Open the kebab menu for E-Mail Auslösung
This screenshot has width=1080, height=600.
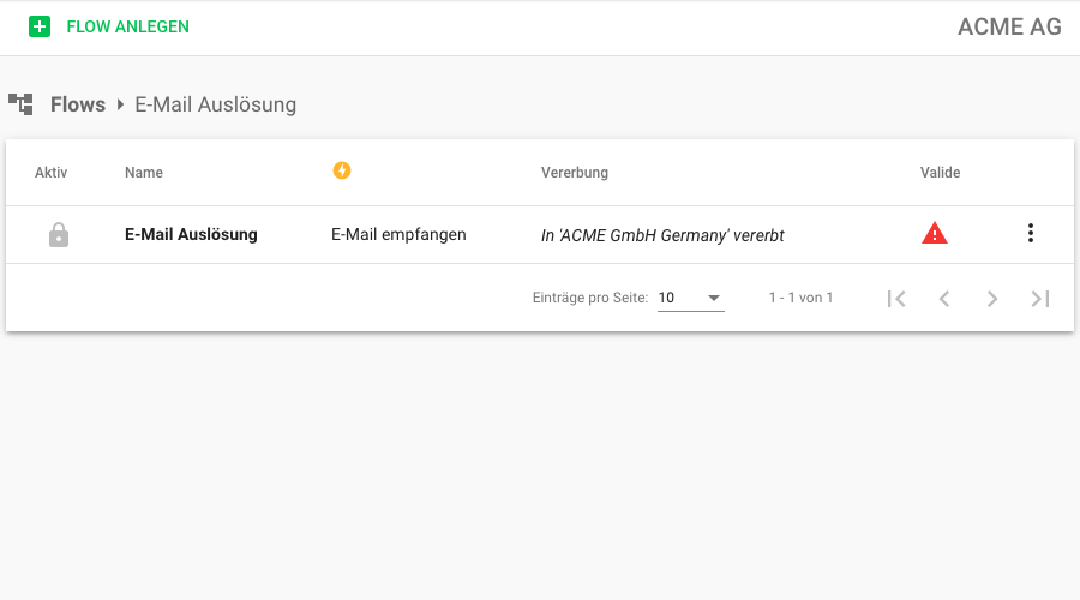pos(1030,232)
